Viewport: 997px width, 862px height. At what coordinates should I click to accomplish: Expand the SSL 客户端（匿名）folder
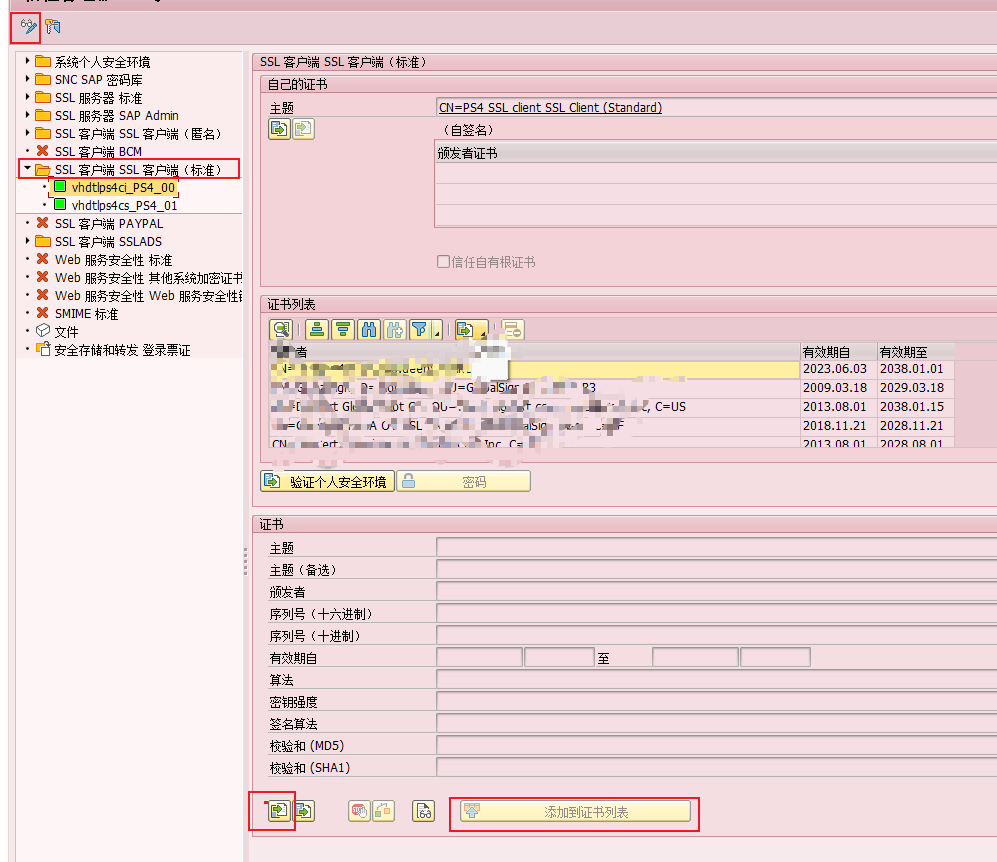(27, 133)
